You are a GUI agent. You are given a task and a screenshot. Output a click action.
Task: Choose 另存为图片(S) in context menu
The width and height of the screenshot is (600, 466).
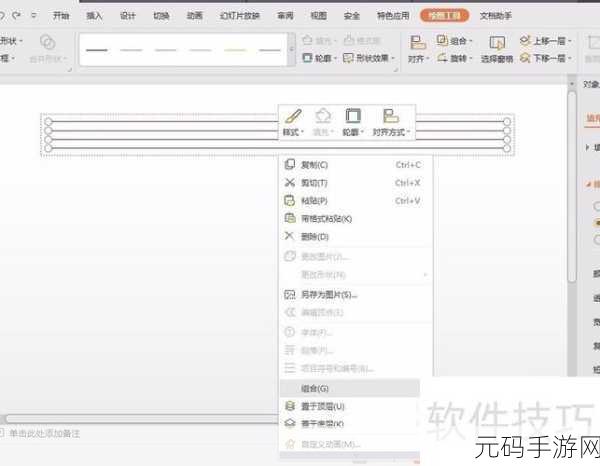pyautogui.click(x=353, y=295)
